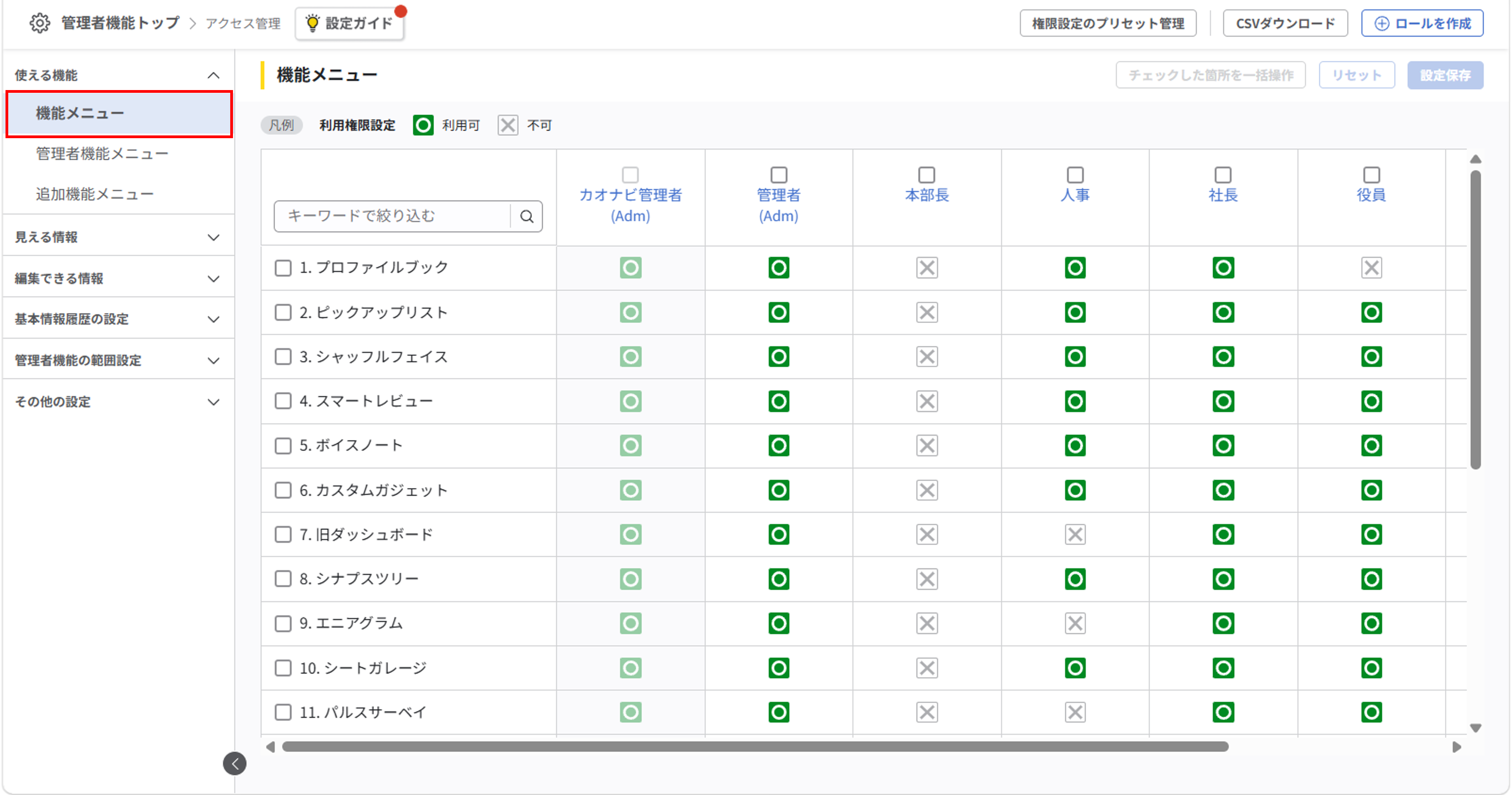1512x795 pixels.
Task: Open the カオナビ管理者(Adm) role link
Action: click(x=630, y=205)
